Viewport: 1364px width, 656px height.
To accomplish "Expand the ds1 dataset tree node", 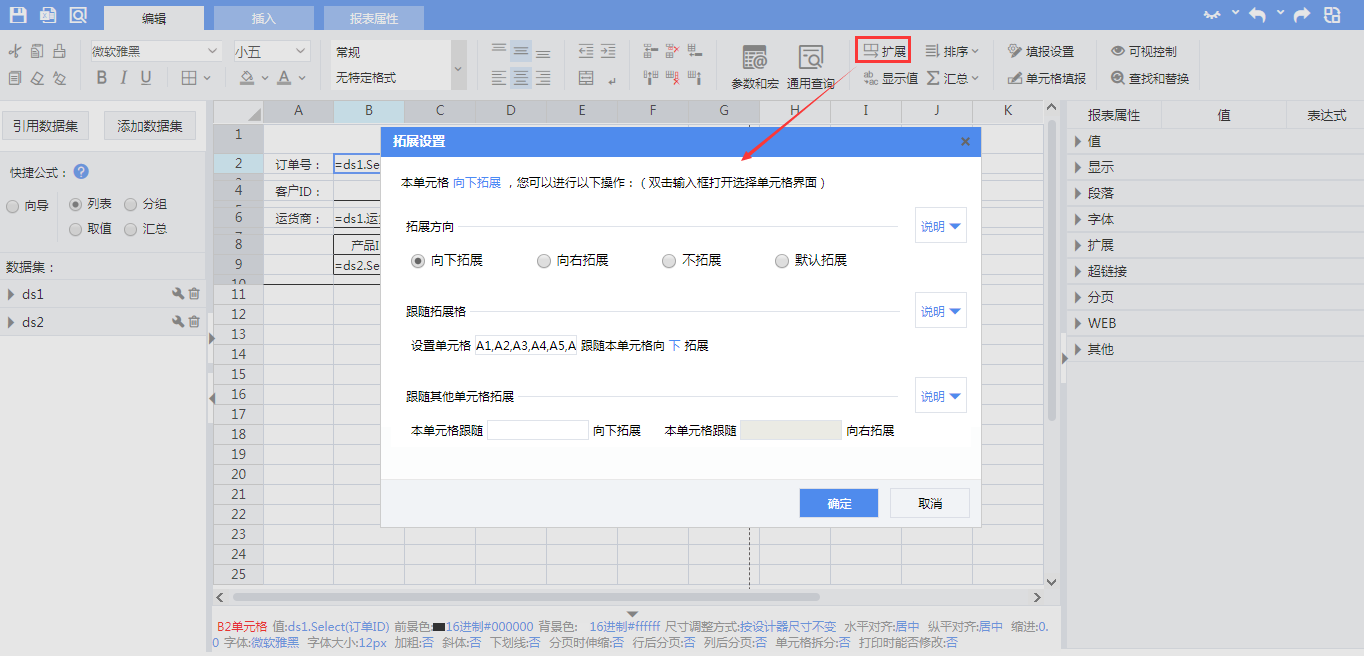I will (11, 294).
